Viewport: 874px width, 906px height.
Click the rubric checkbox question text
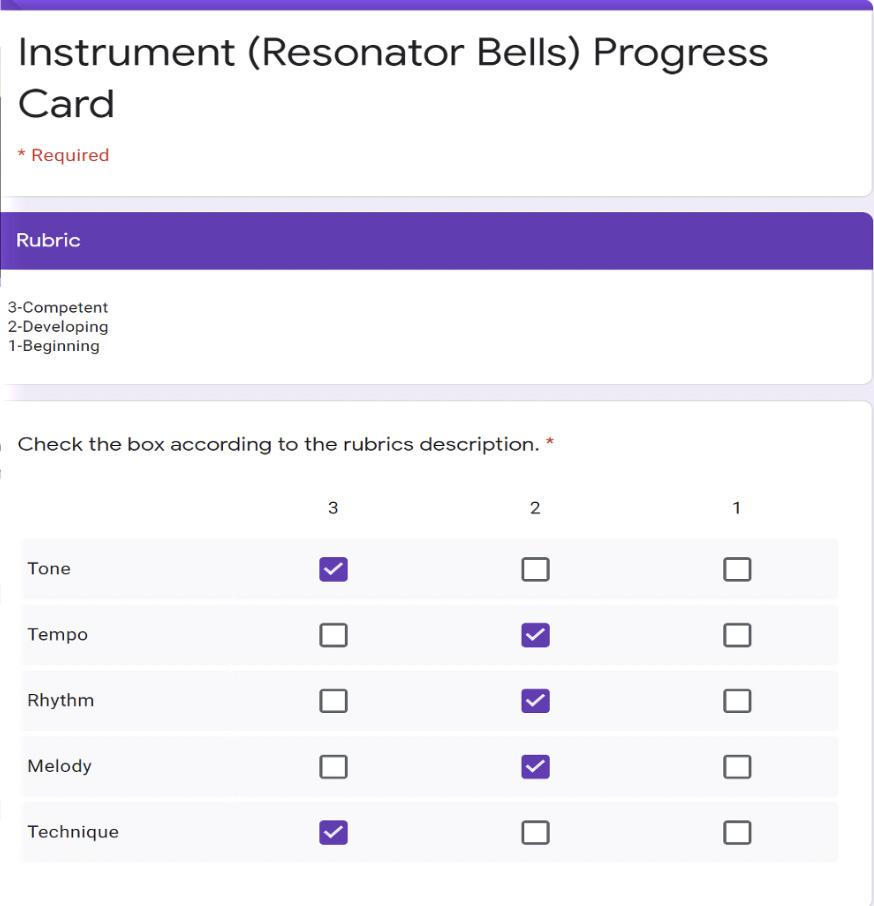click(280, 444)
